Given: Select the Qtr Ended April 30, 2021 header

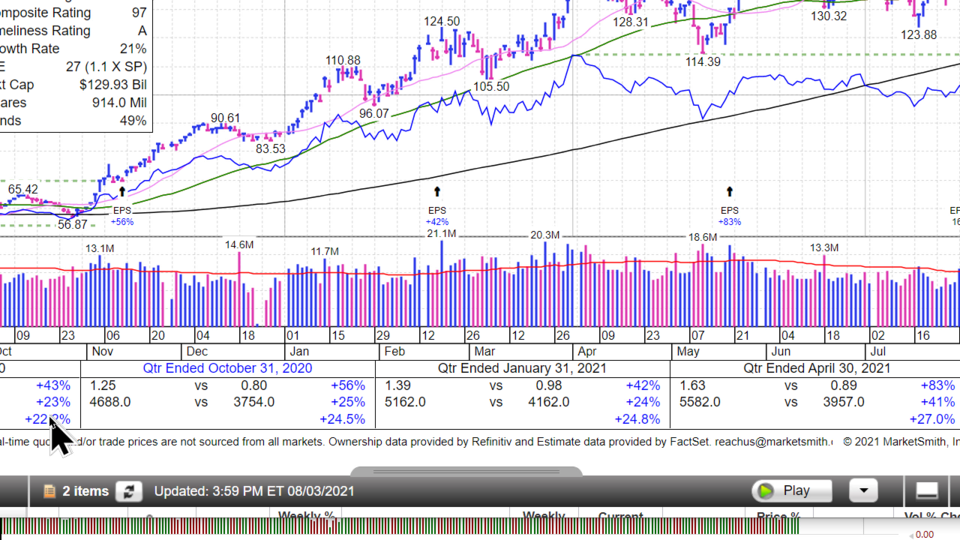Looking at the screenshot, I should [x=816, y=368].
